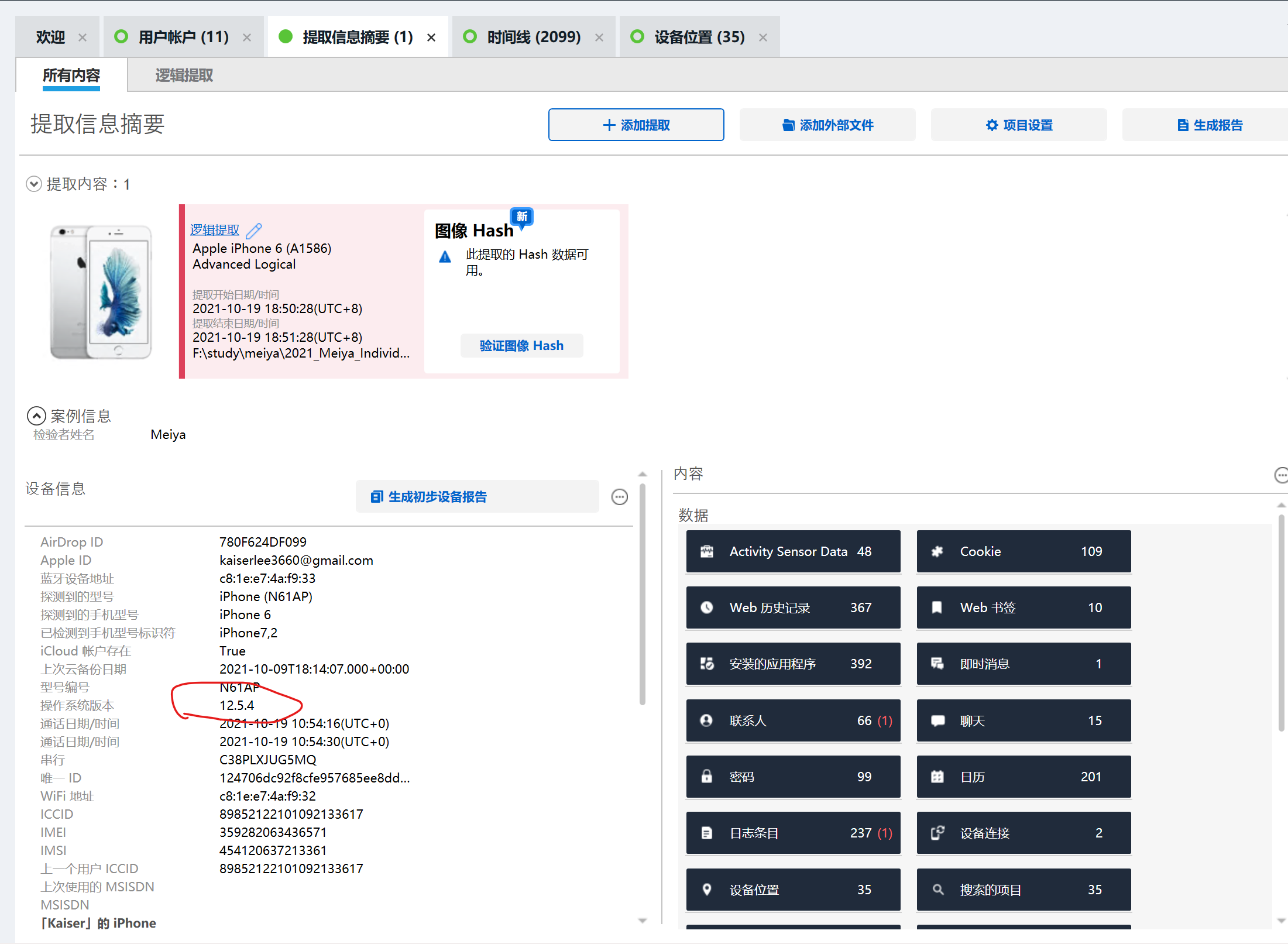The height and width of the screenshot is (944, 1288).
Task: Click the iPhone 6 device thumbnail
Action: [101, 291]
